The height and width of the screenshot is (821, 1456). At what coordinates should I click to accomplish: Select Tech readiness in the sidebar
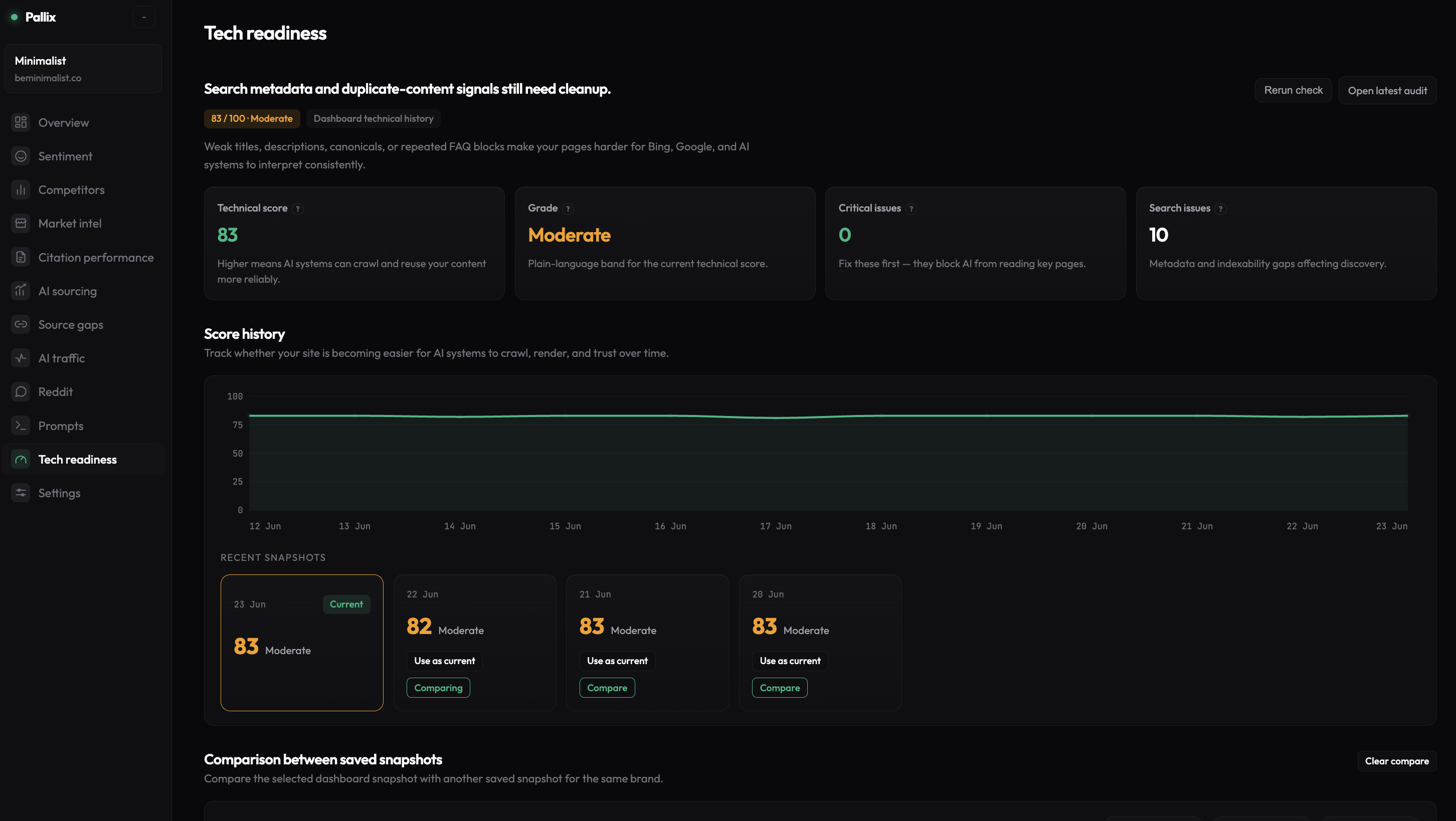click(83, 460)
